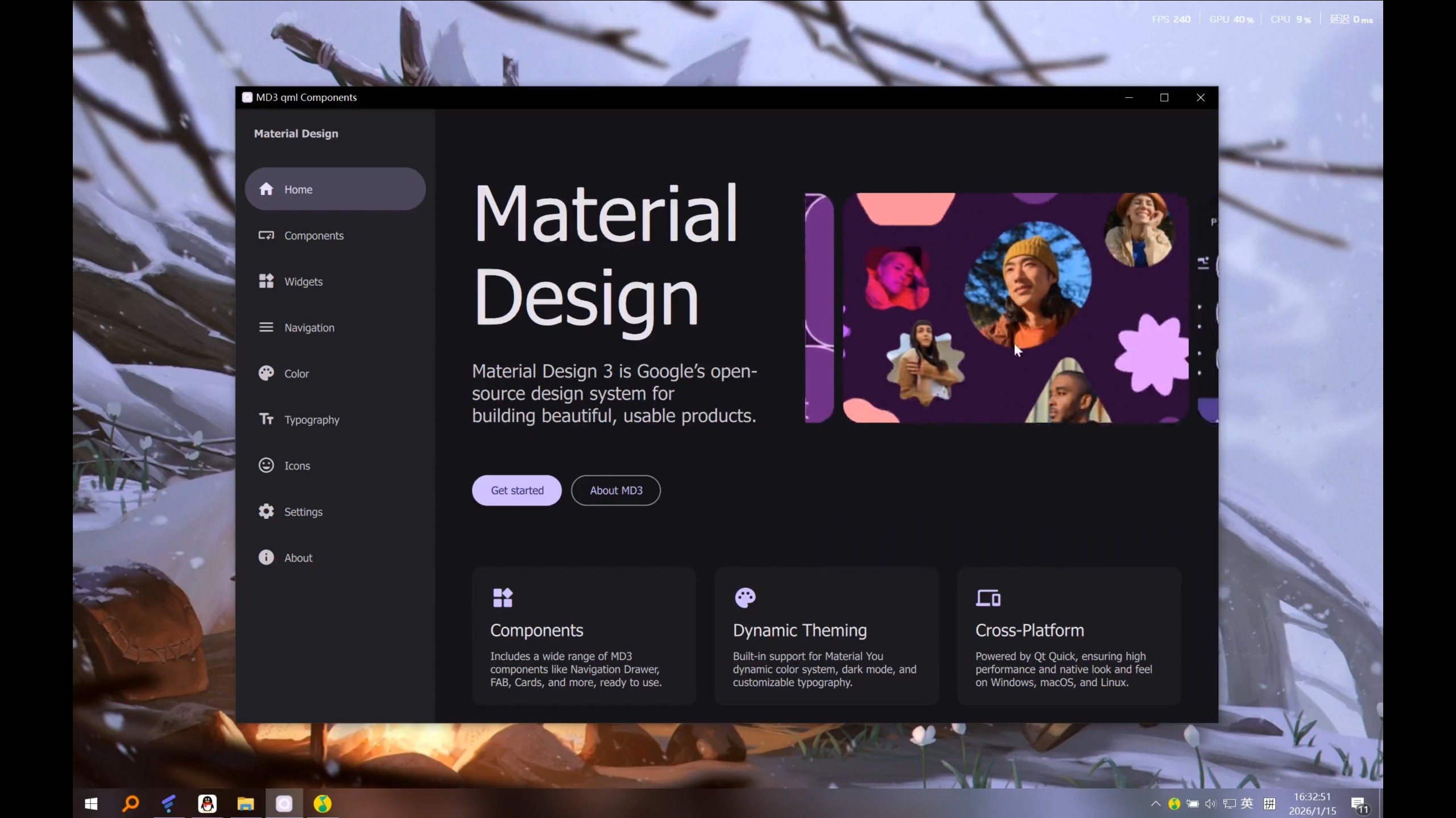Click the Icons smiley face icon

[266, 466]
